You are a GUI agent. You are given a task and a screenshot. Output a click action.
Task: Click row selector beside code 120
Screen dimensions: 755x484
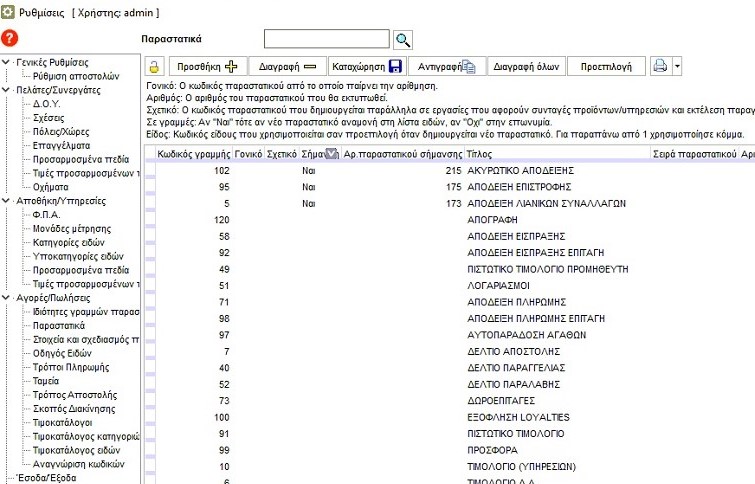click(x=150, y=220)
